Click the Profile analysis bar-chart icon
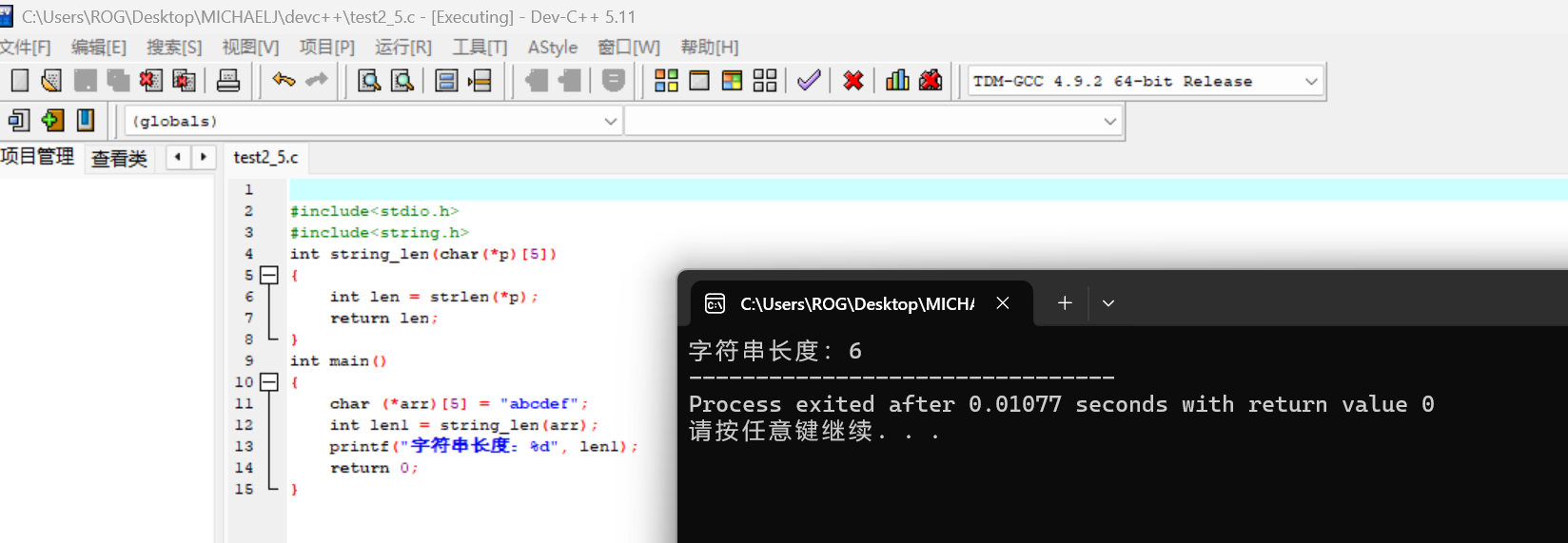Viewport: 1568px width, 543px height. (897, 81)
